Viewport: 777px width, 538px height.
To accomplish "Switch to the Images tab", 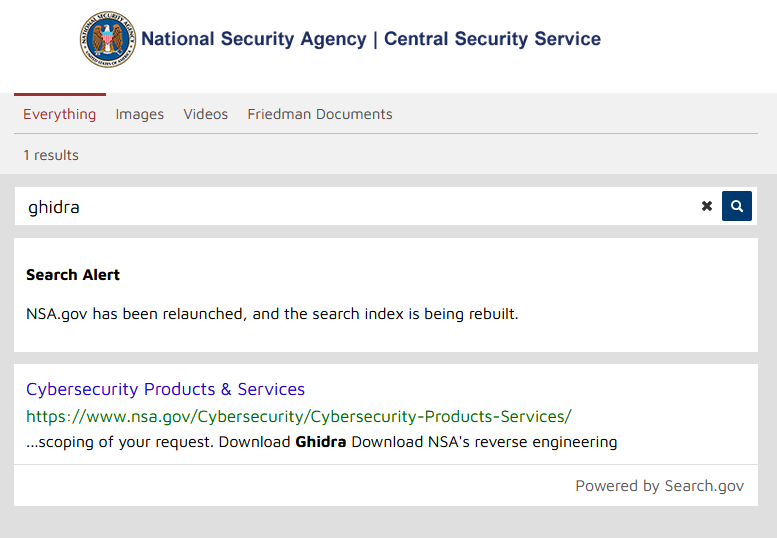I will coord(140,114).
